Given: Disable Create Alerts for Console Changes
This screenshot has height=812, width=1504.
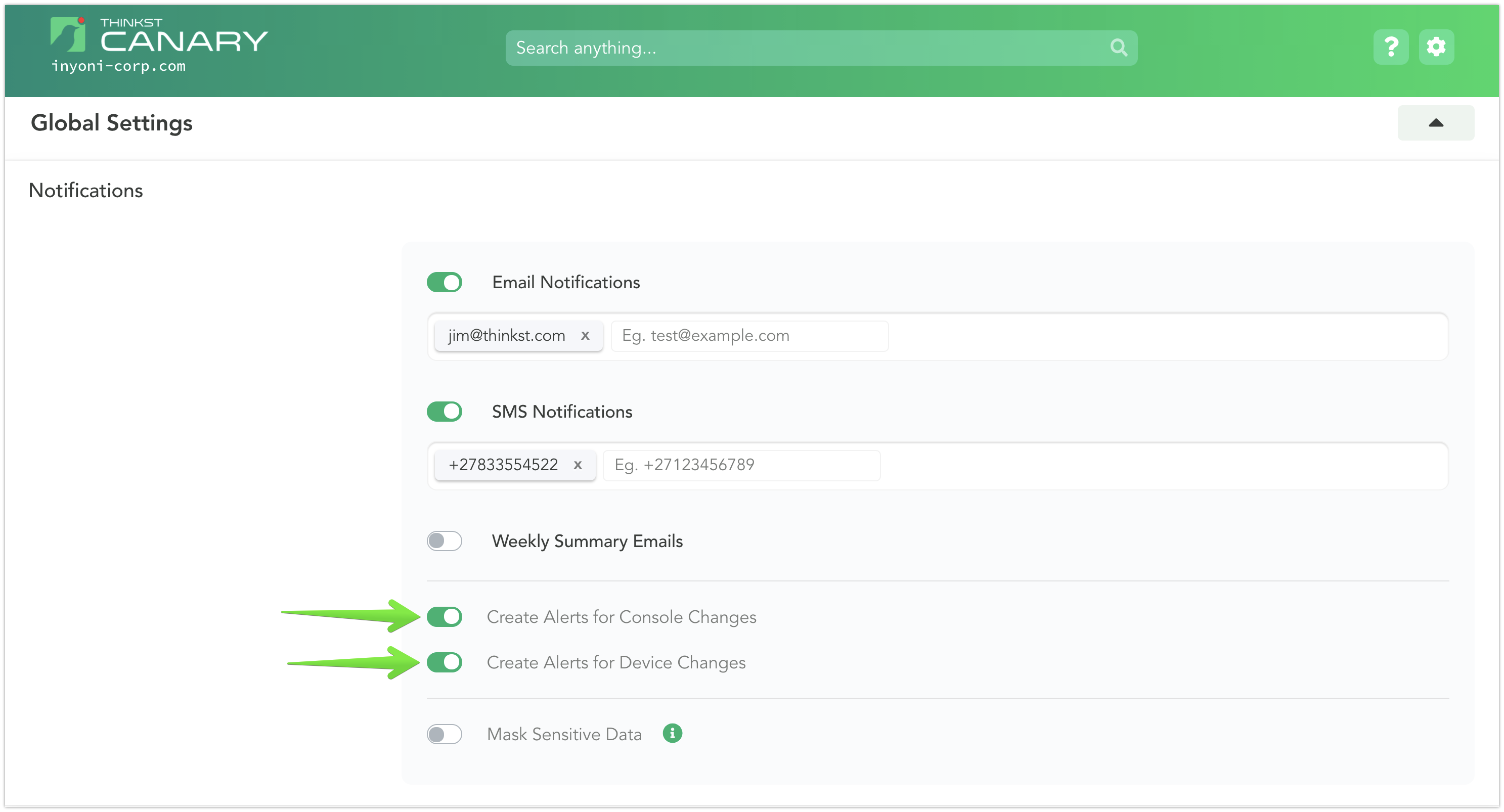Looking at the screenshot, I should point(445,617).
